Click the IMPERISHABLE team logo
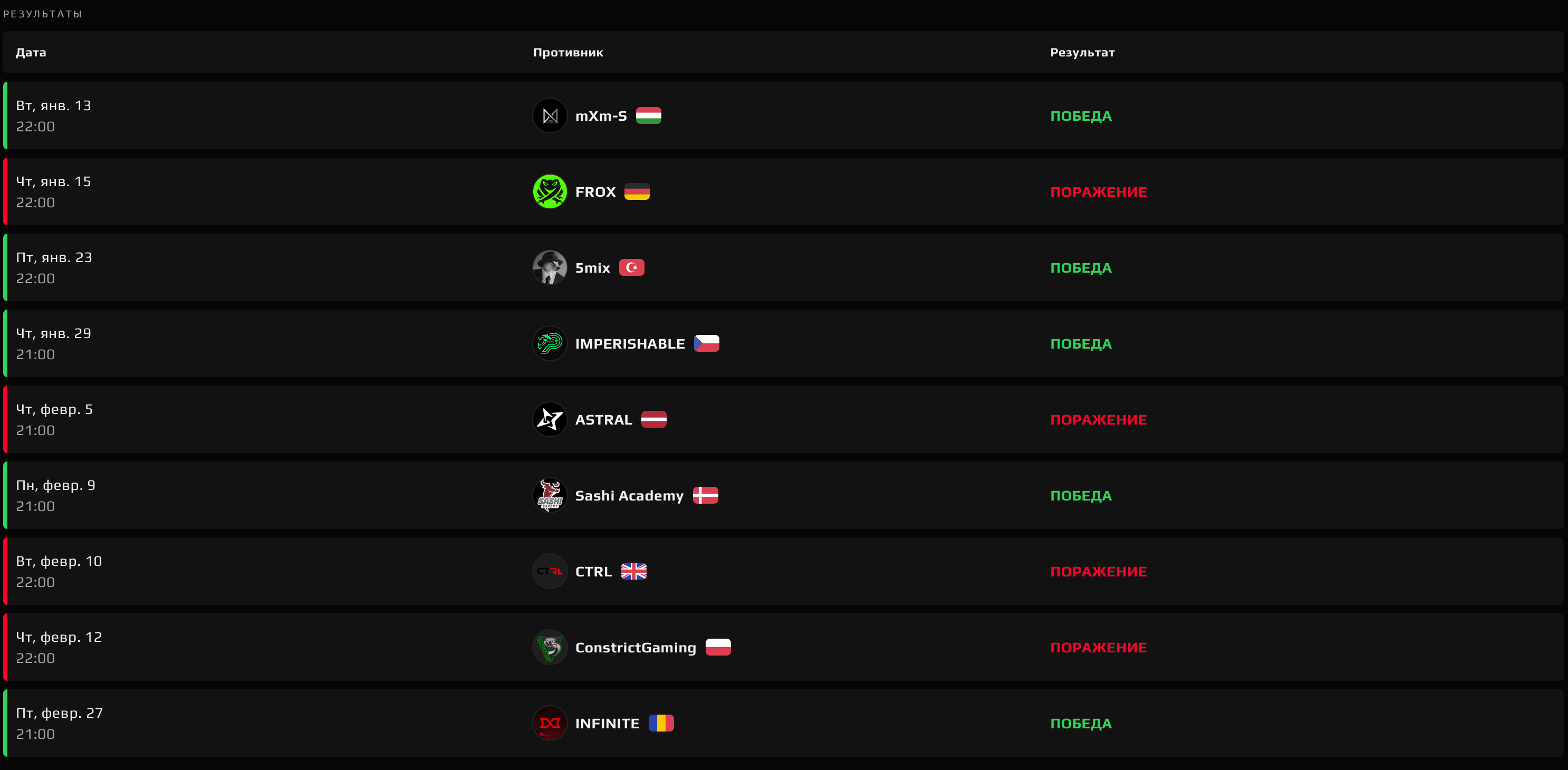 click(x=550, y=343)
